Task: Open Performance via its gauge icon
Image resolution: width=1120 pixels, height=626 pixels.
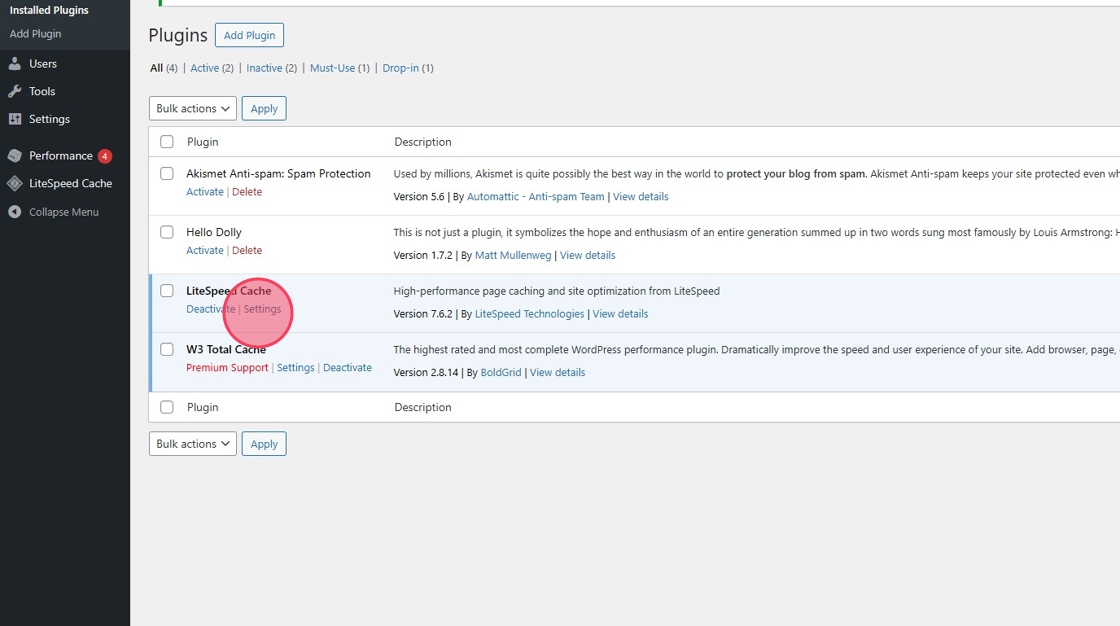Action: click(x=15, y=156)
